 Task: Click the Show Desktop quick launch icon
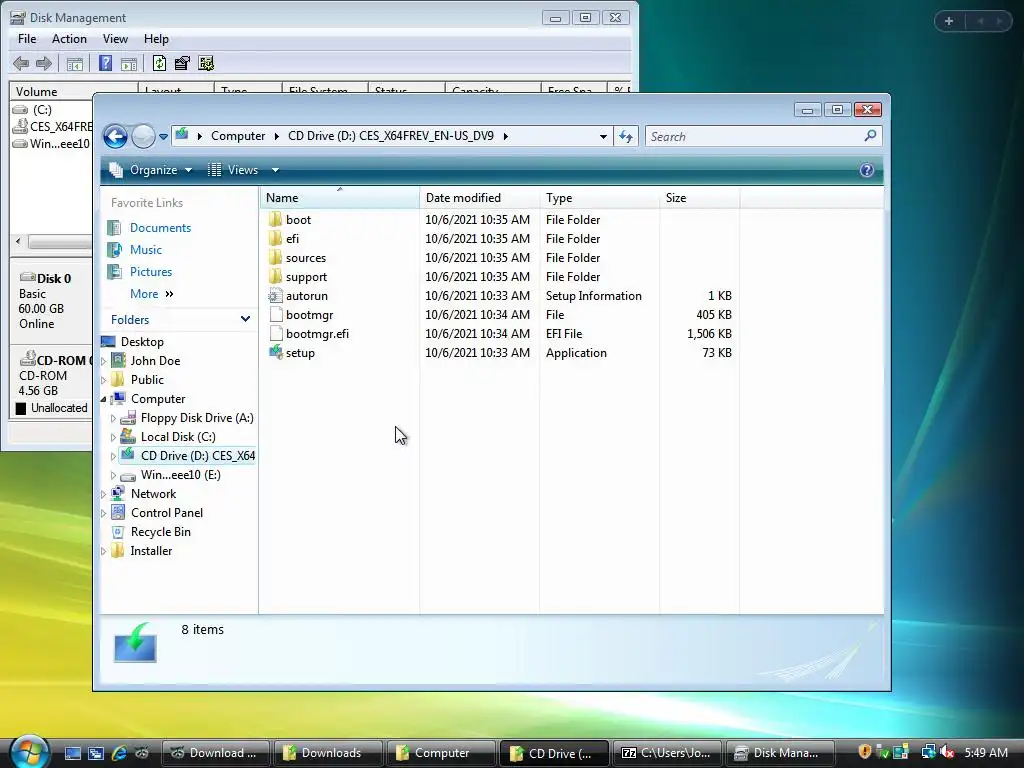pyautogui.click(x=72, y=753)
